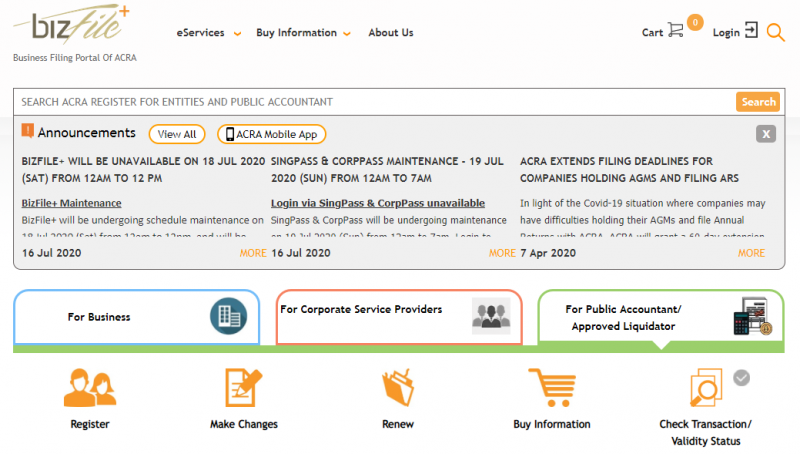Open the magnifier search icon
800x454 pixels.
(776, 32)
